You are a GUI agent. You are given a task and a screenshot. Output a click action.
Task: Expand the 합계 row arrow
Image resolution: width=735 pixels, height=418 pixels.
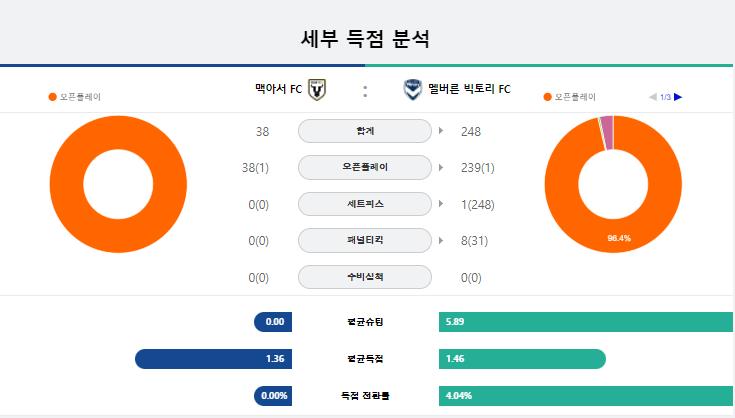[441, 131]
